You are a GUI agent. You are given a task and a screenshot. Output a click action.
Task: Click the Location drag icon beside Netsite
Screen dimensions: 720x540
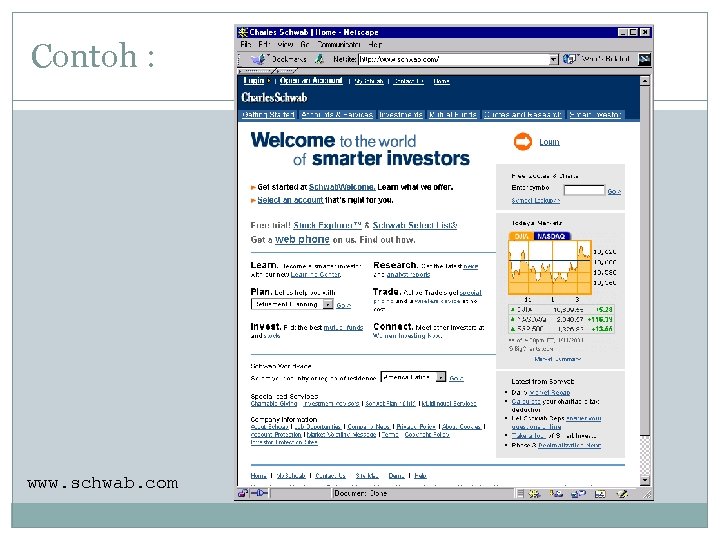click(320, 59)
